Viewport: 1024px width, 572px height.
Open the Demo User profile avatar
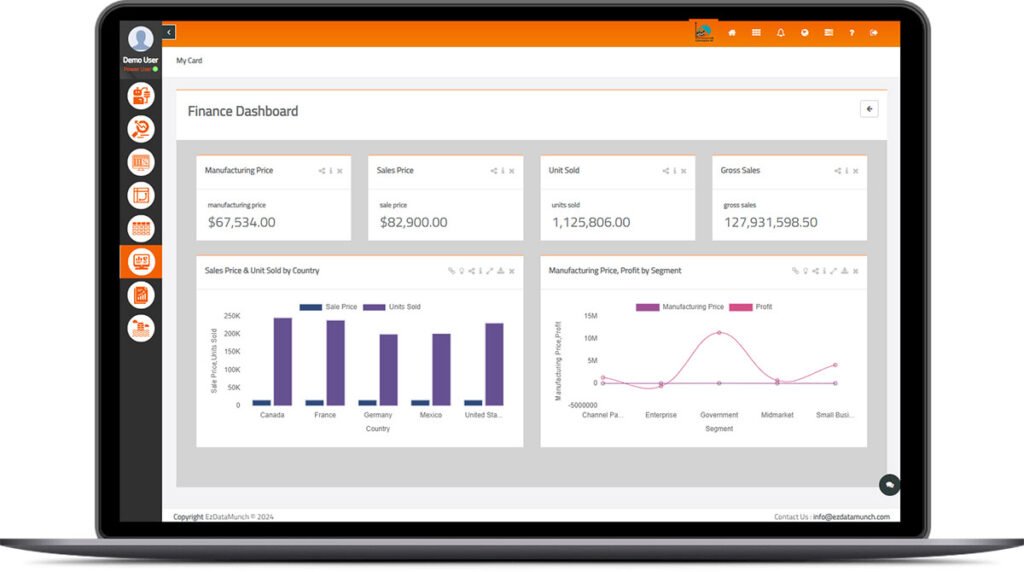pos(140,39)
